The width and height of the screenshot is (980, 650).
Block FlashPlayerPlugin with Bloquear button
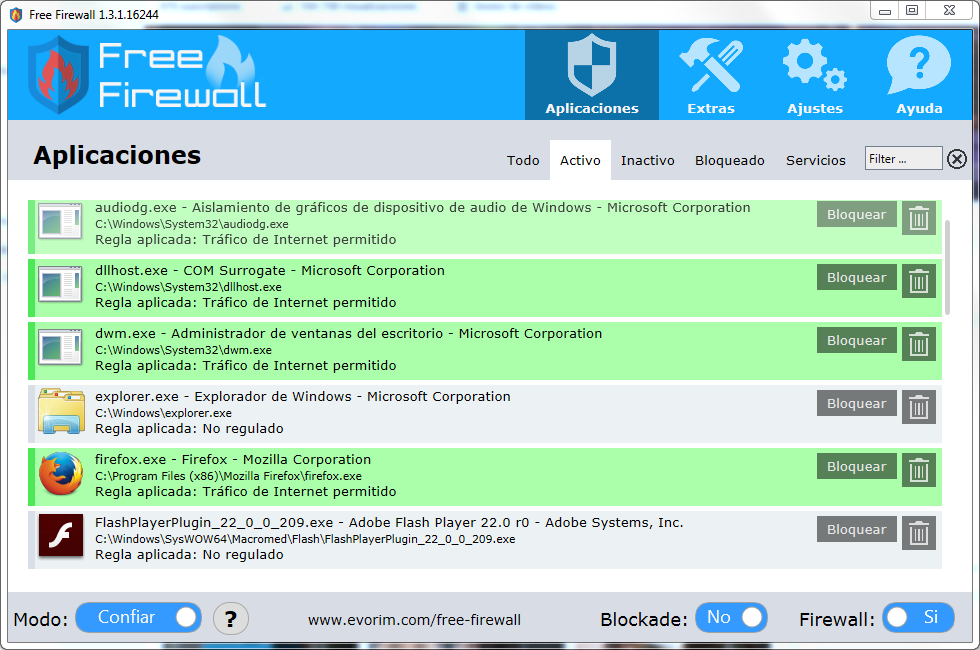[856, 529]
